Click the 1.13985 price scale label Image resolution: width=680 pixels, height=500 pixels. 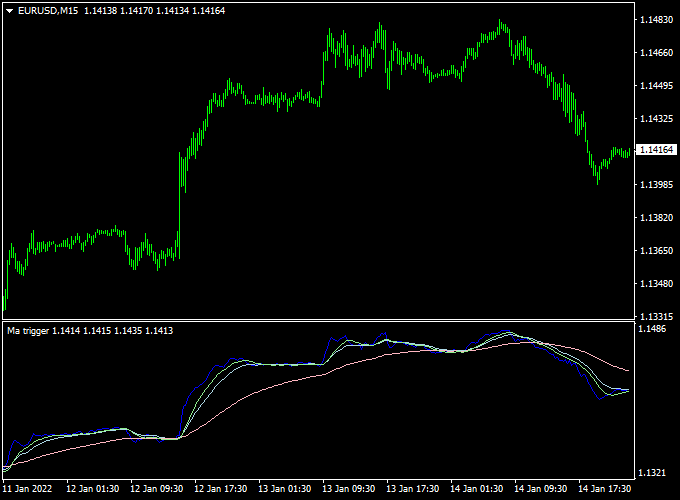pyautogui.click(x=657, y=185)
